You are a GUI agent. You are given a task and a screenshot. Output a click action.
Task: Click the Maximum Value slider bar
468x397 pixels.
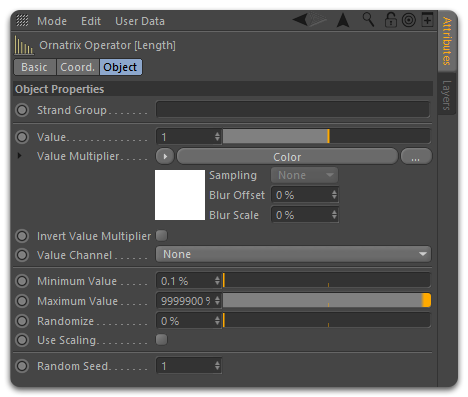click(327, 300)
